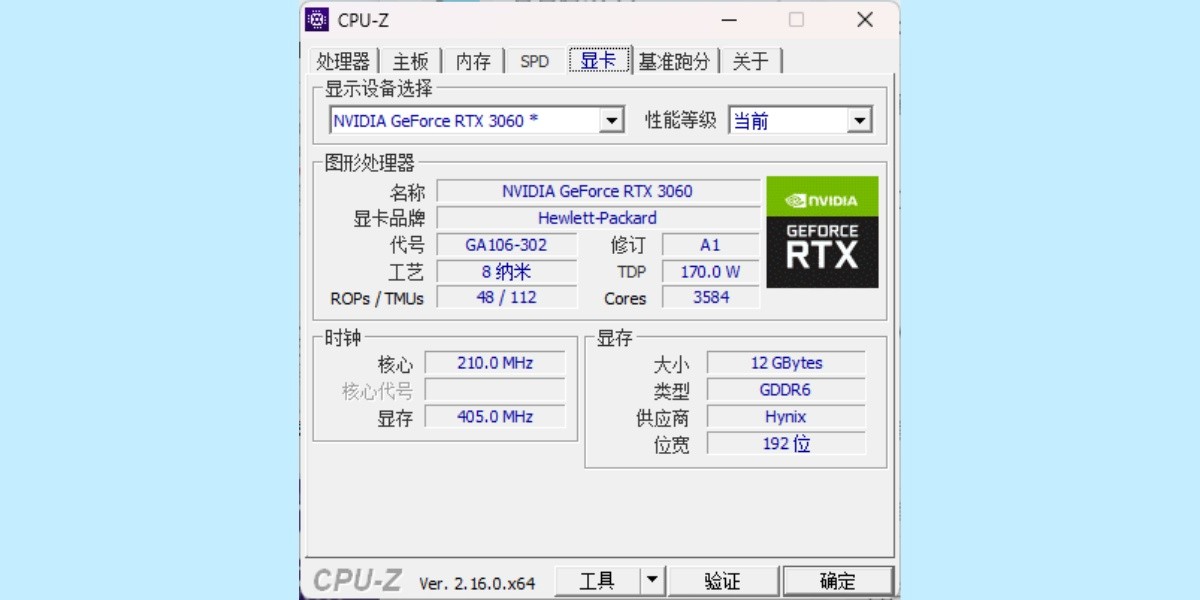Go to the 基准跑分 tab
Screen dimensions: 1200x600
[x=674, y=62]
